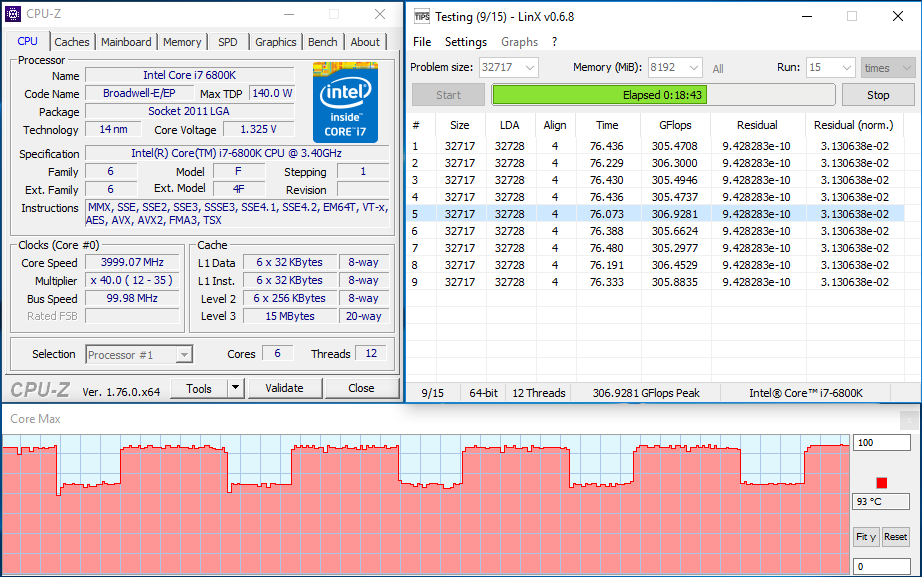This screenshot has width=922, height=577.
Task: Click the Max TDP value 140.0 W
Action: 272,94
